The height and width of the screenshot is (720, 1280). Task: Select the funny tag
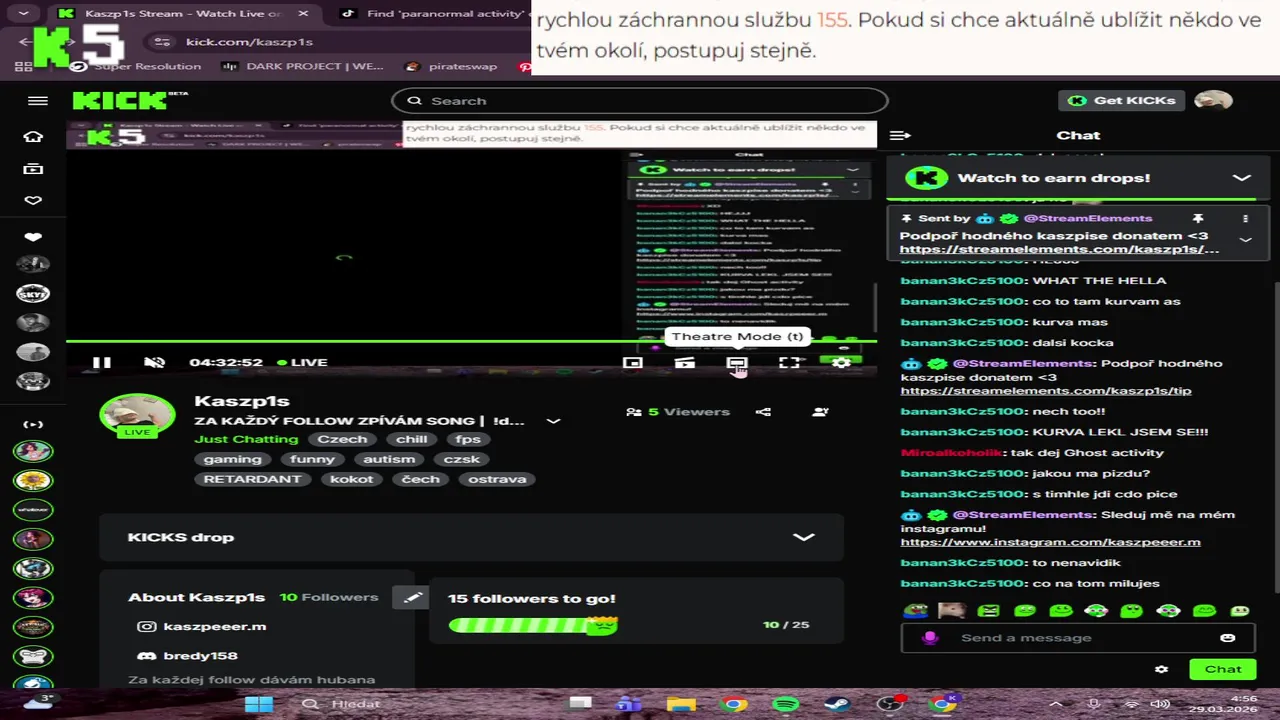tap(312, 459)
